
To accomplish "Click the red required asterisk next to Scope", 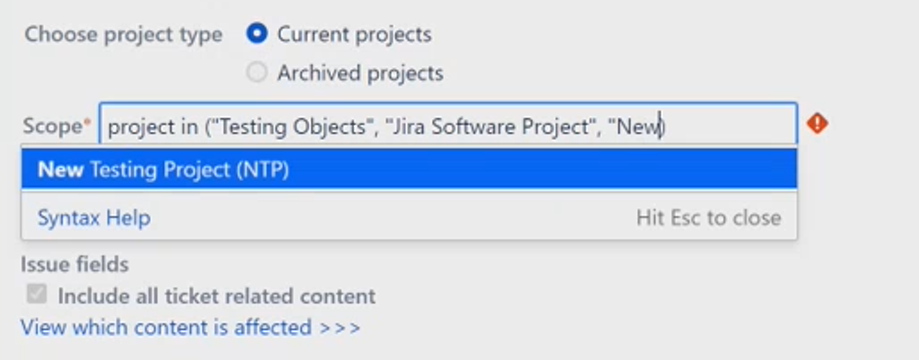I will [x=88, y=121].
